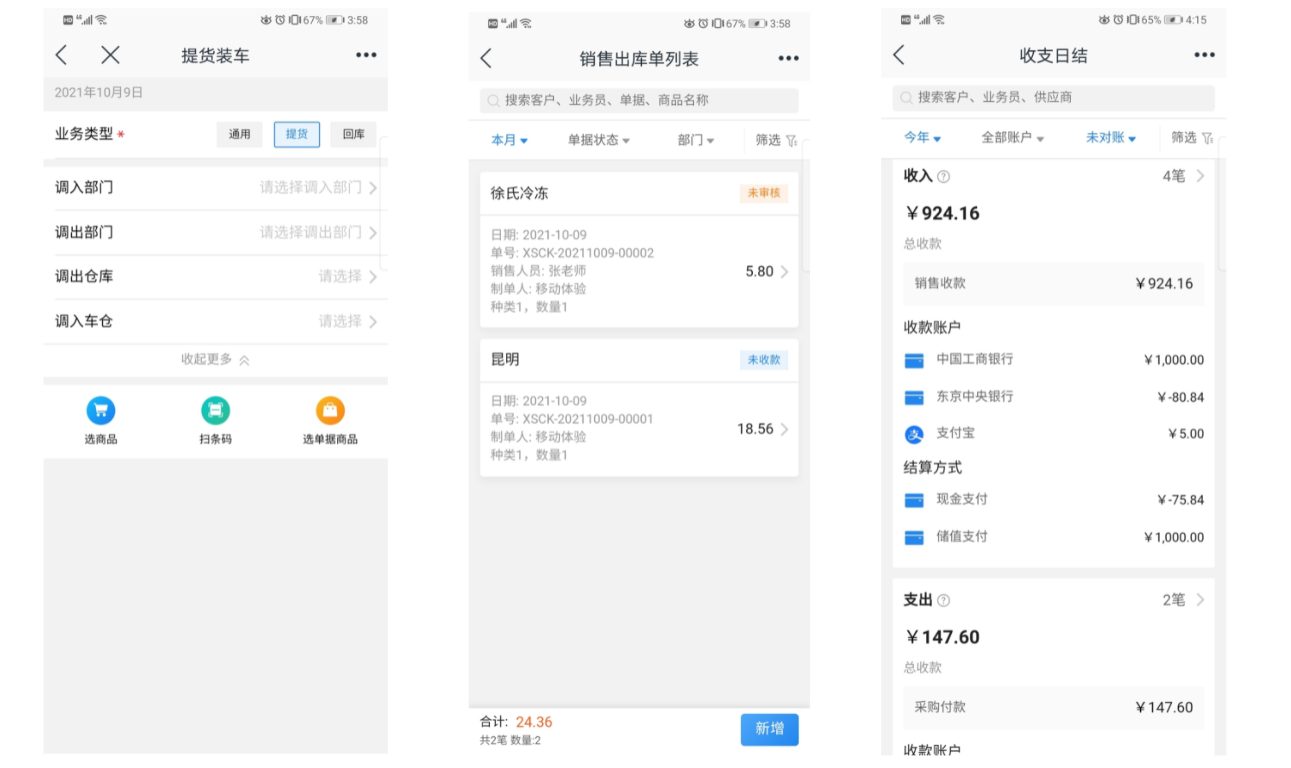The height and width of the screenshot is (768, 1291).
Task: Open 筛选 filter in 收支日结
Action: pos(1191,138)
